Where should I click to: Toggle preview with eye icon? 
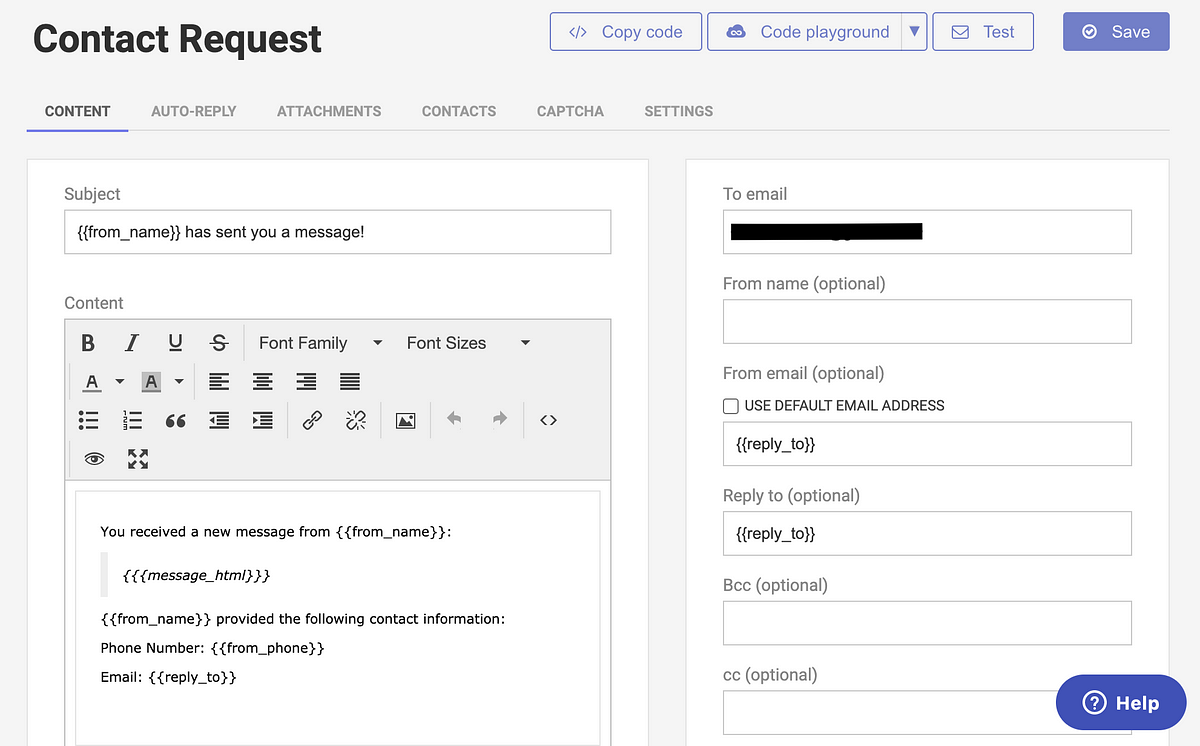[94, 459]
